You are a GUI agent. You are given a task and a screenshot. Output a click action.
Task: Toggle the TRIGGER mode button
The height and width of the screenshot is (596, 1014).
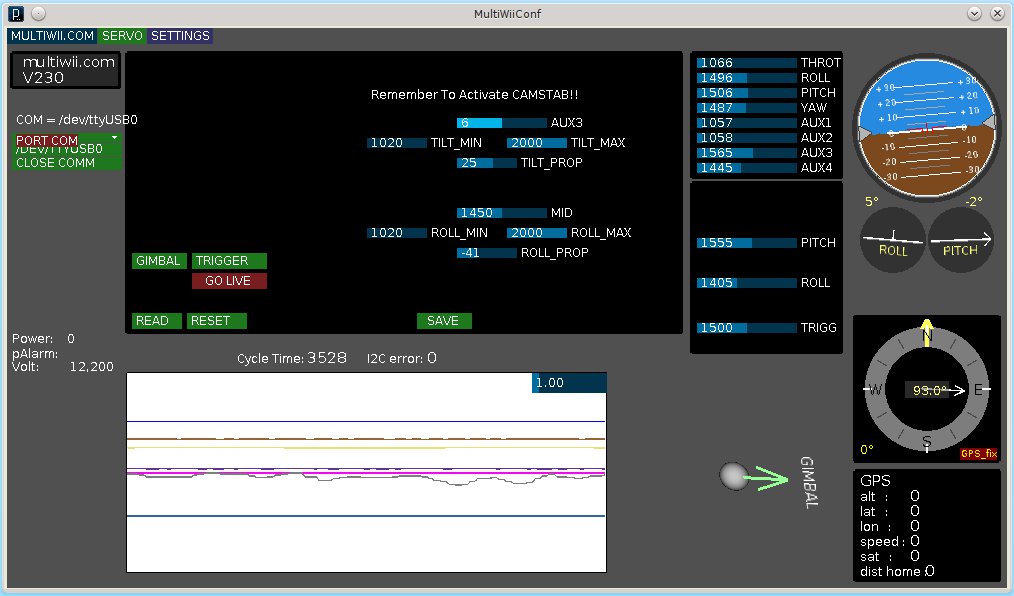229,261
